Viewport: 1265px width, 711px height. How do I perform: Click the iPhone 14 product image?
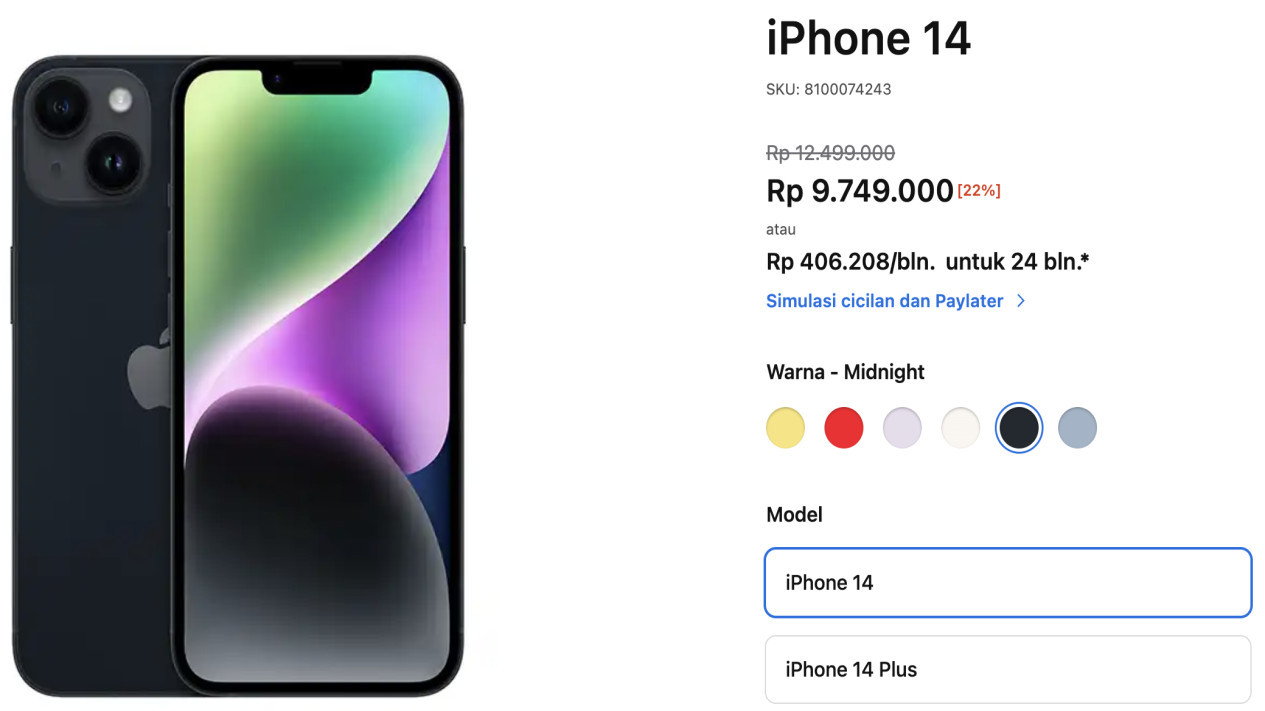238,376
